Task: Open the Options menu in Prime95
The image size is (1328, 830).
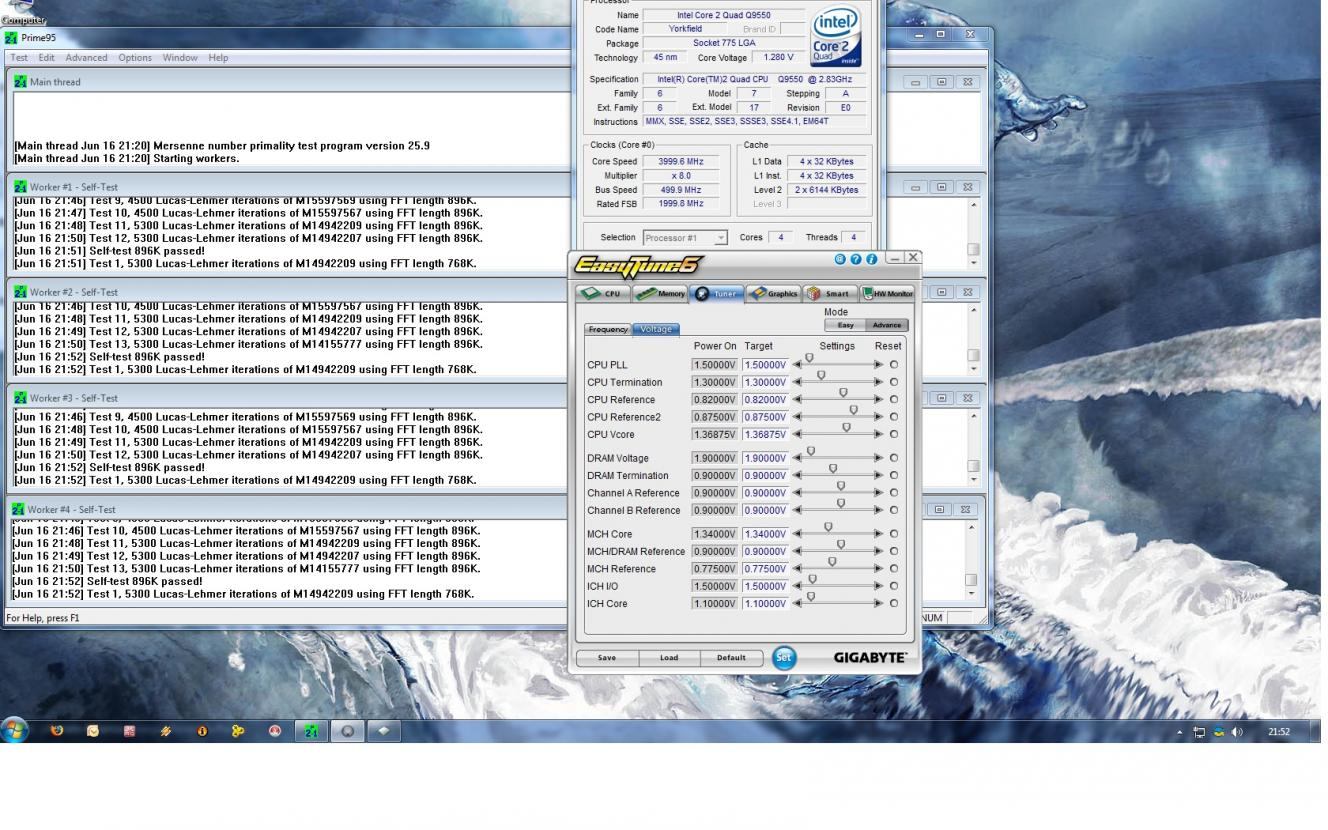Action: (135, 58)
